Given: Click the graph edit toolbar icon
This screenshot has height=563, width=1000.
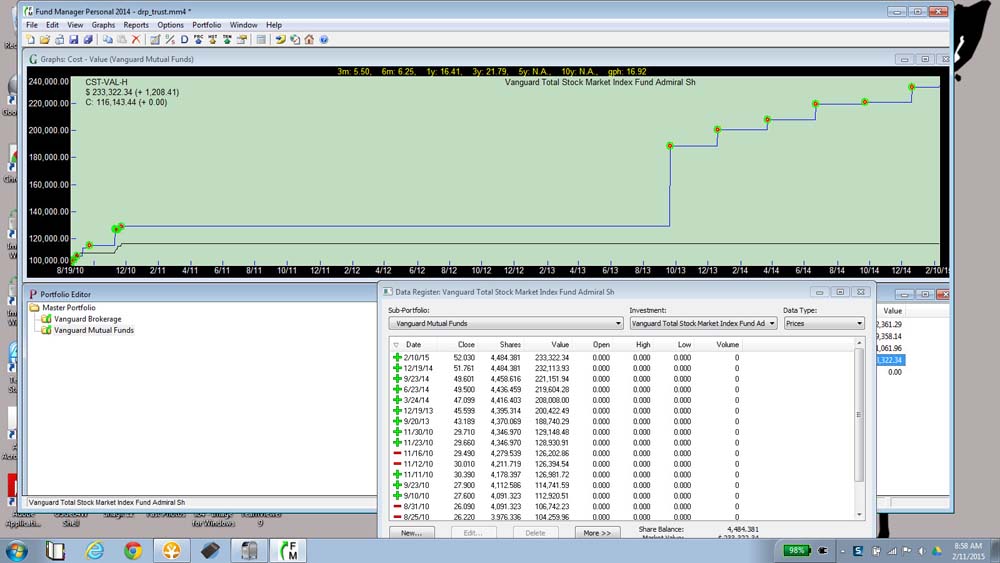Looking at the screenshot, I should [x=155, y=40].
